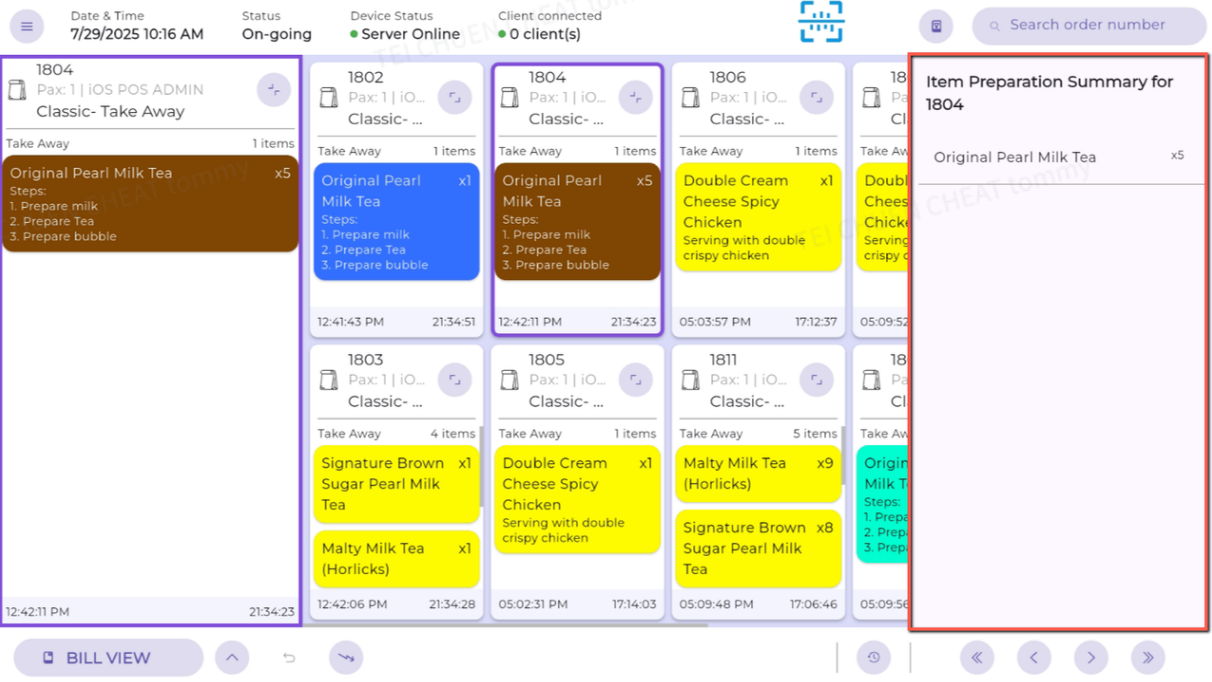Image resolution: width=1212 pixels, height=682 pixels.
Task: Click the barcode scanner icon
Action: tap(821, 22)
